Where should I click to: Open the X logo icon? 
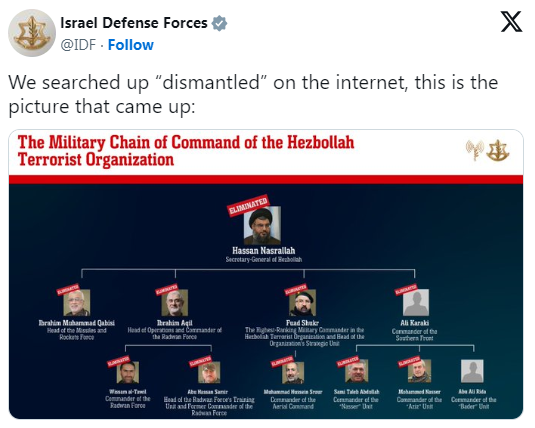coord(511,22)
